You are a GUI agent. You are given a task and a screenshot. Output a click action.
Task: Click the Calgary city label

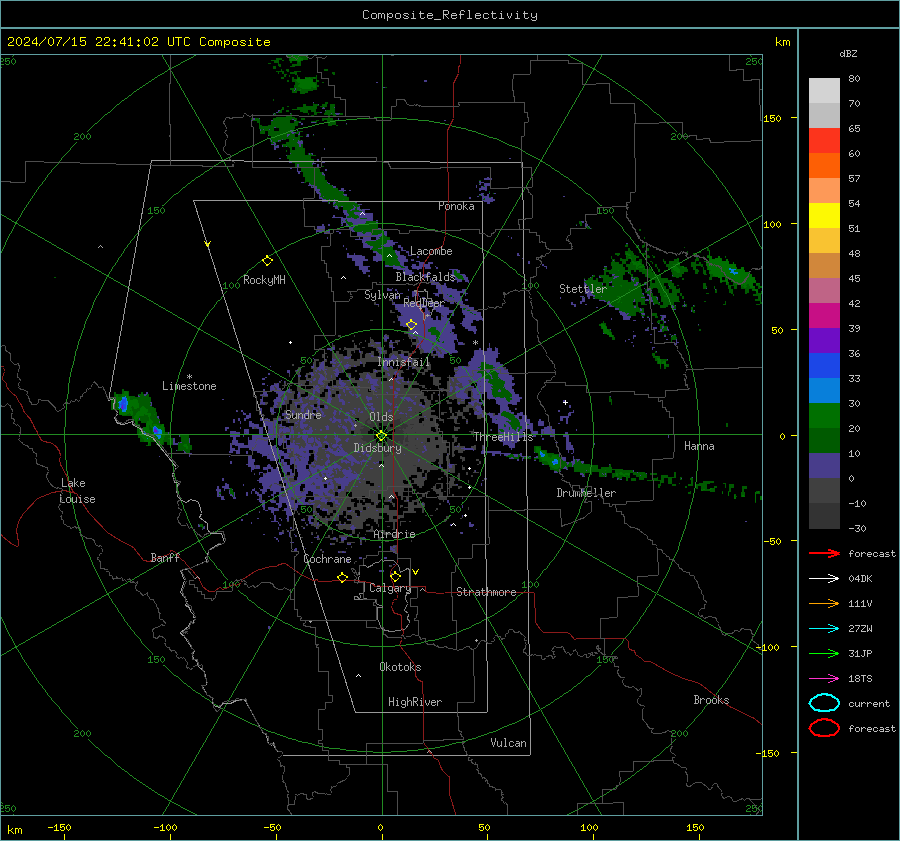click(390, 588)
